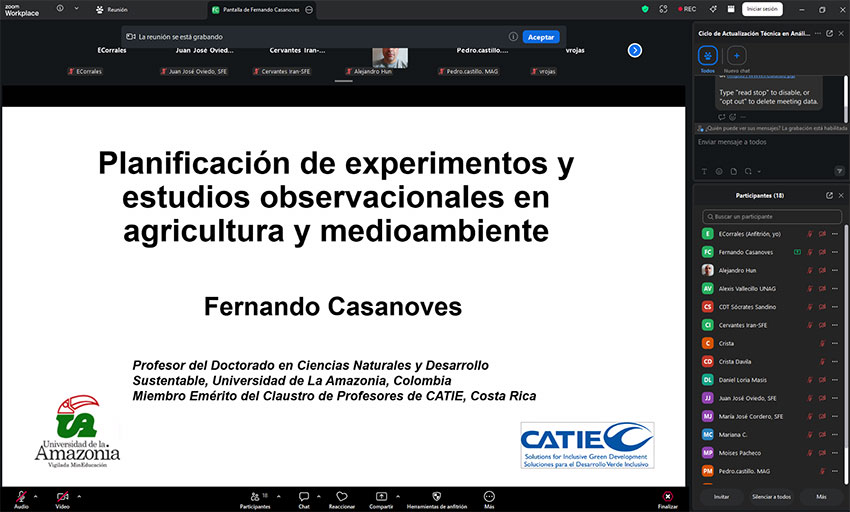Start a Nuevo chat with plus icon
The height and width of the screenshot is (512, 850).
(735, 57)
